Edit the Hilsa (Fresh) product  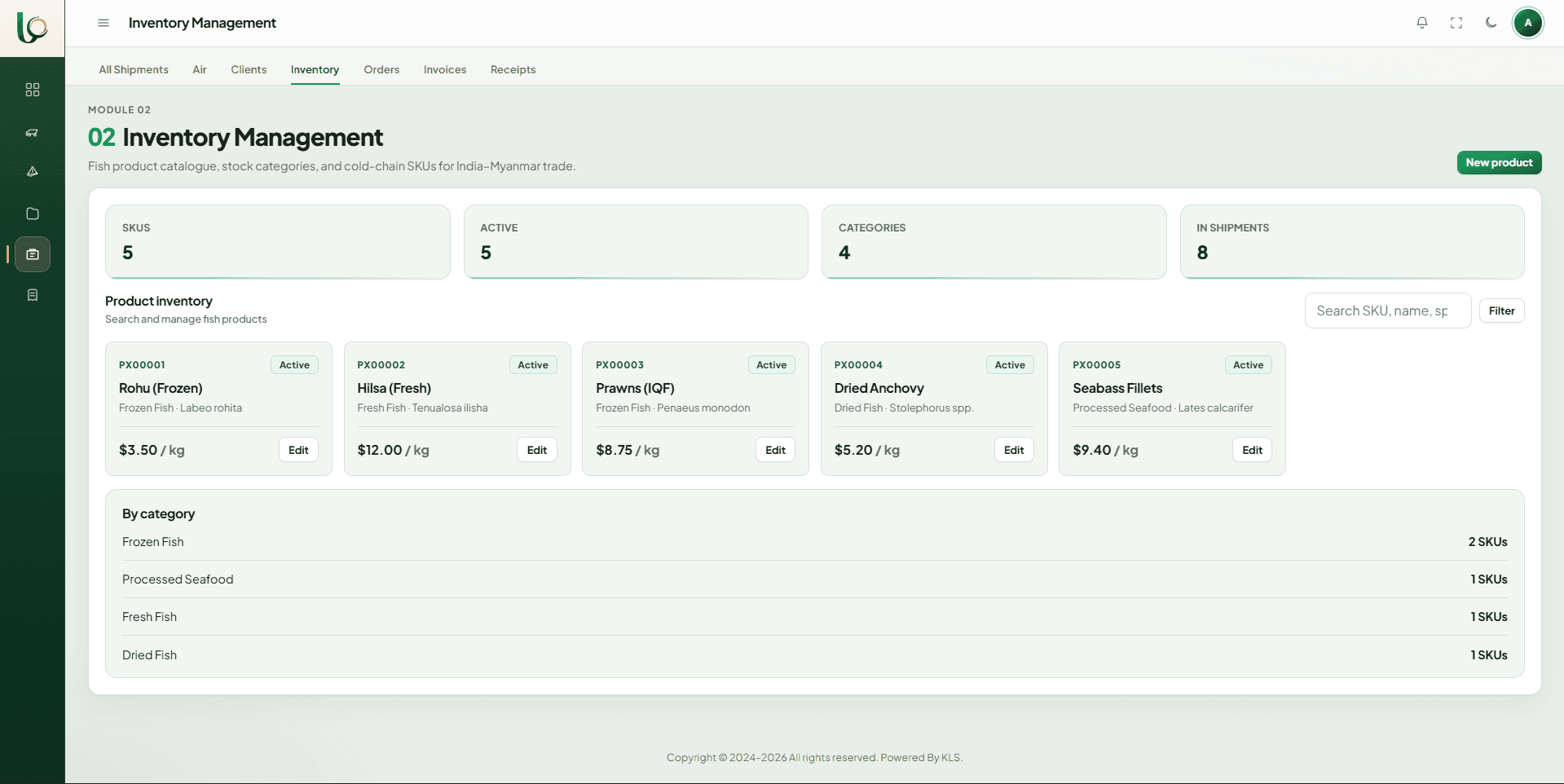(537, 450)
